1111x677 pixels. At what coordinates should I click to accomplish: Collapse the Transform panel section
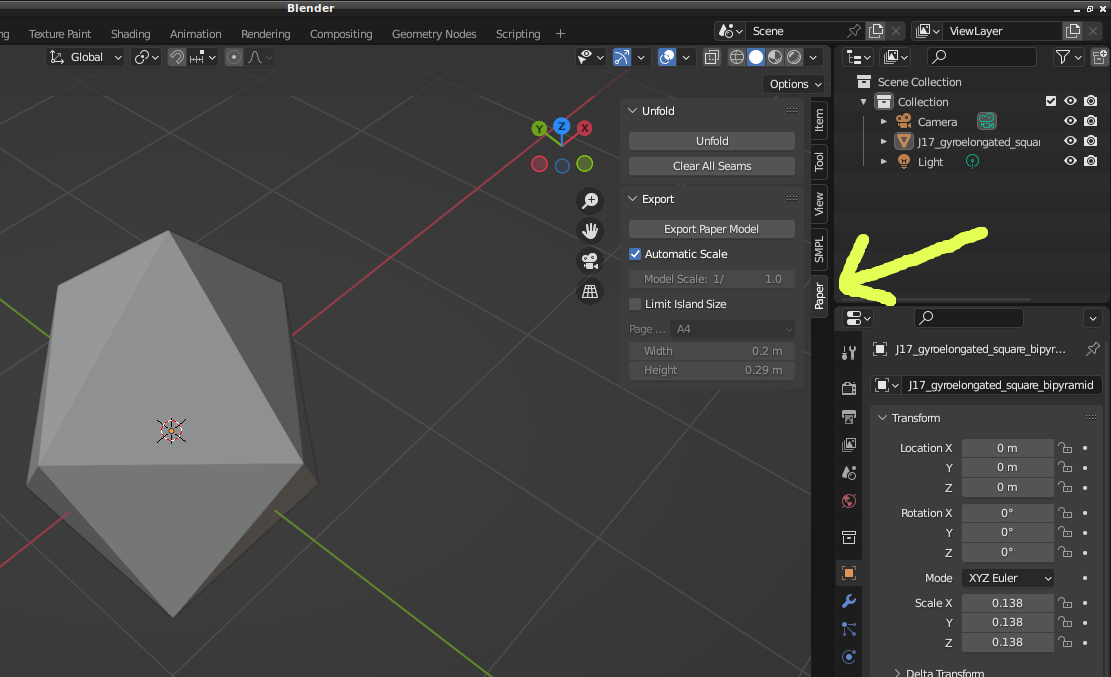click(x=916, y=418)
